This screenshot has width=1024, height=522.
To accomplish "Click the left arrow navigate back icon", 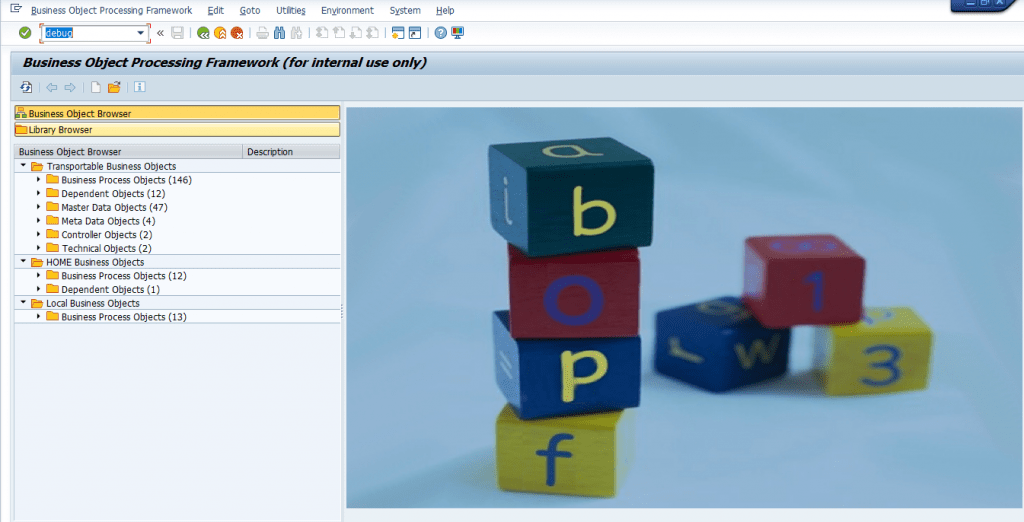I will tap(52, 87).
